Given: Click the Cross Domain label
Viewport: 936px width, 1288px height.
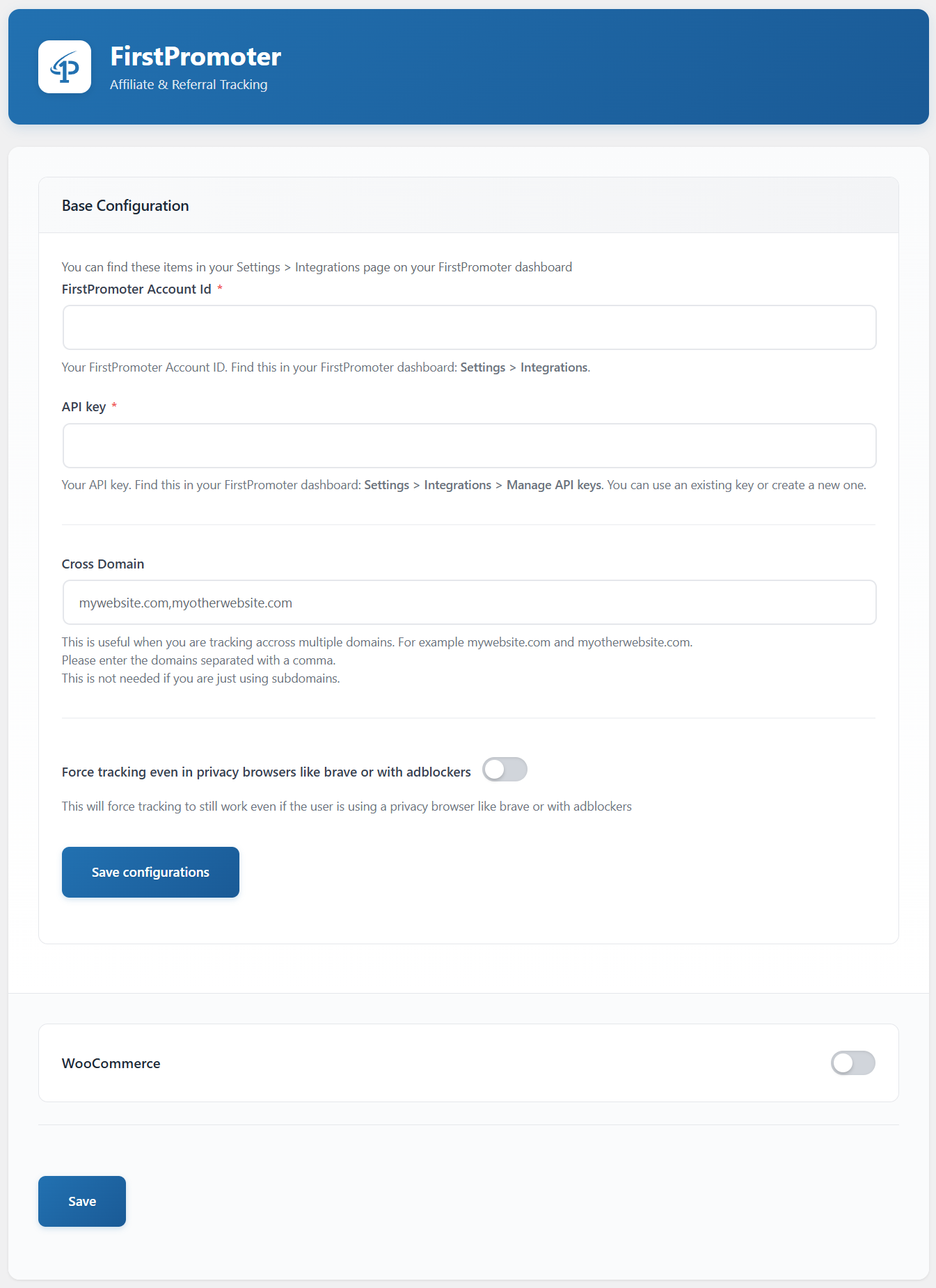Looking at the screenshot, I should click(x=103, y=564).
